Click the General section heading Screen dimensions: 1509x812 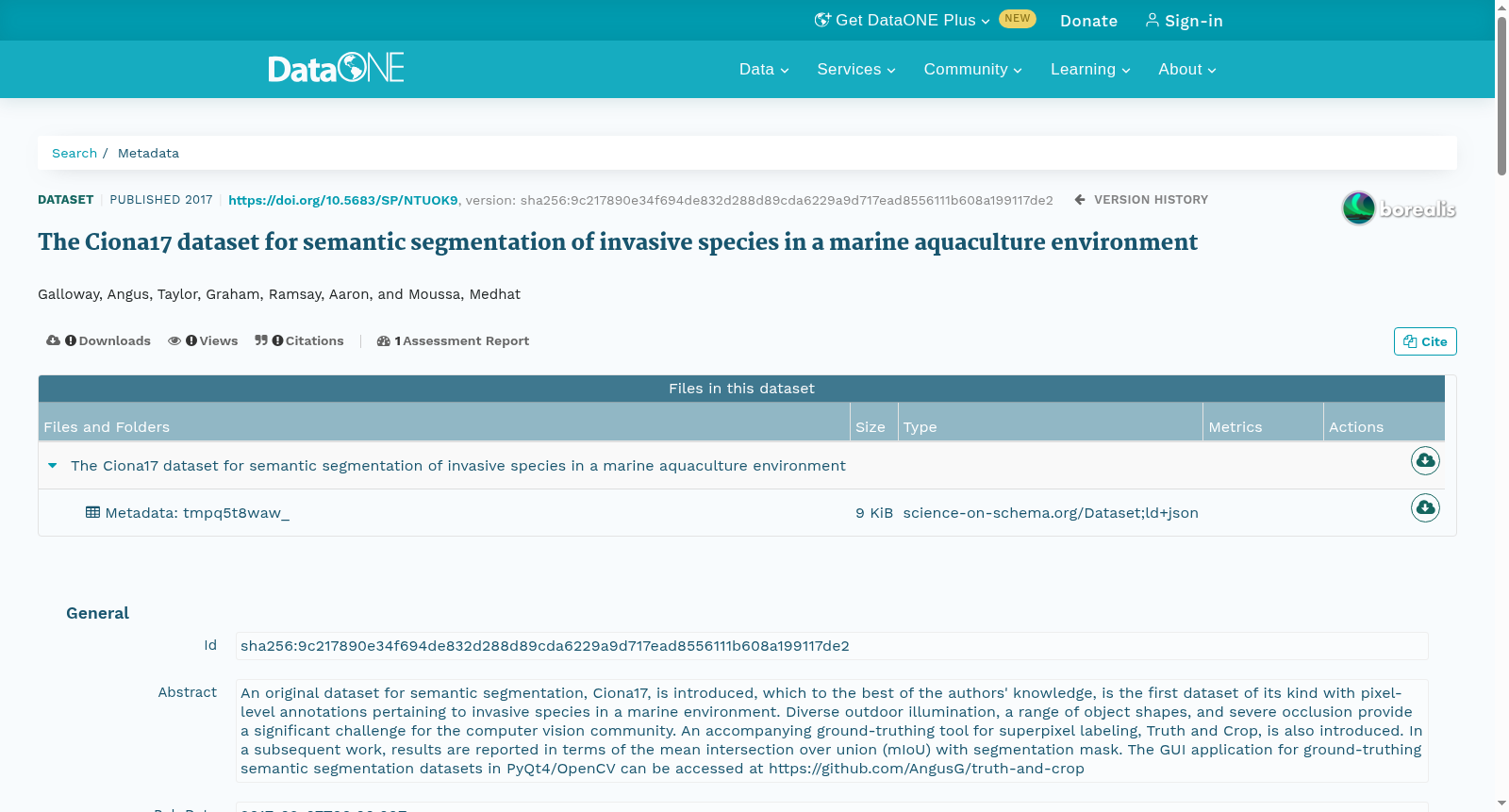[97, 613]
